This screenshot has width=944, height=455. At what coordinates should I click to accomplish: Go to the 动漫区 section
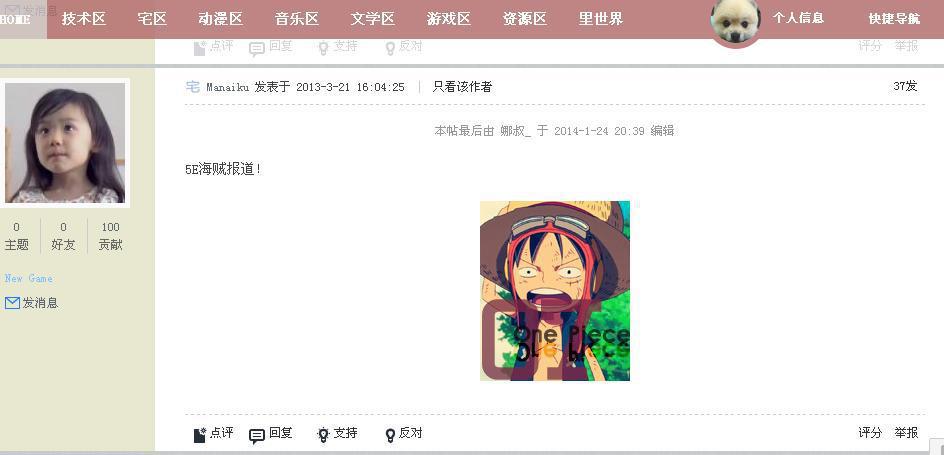click(220, 19)
